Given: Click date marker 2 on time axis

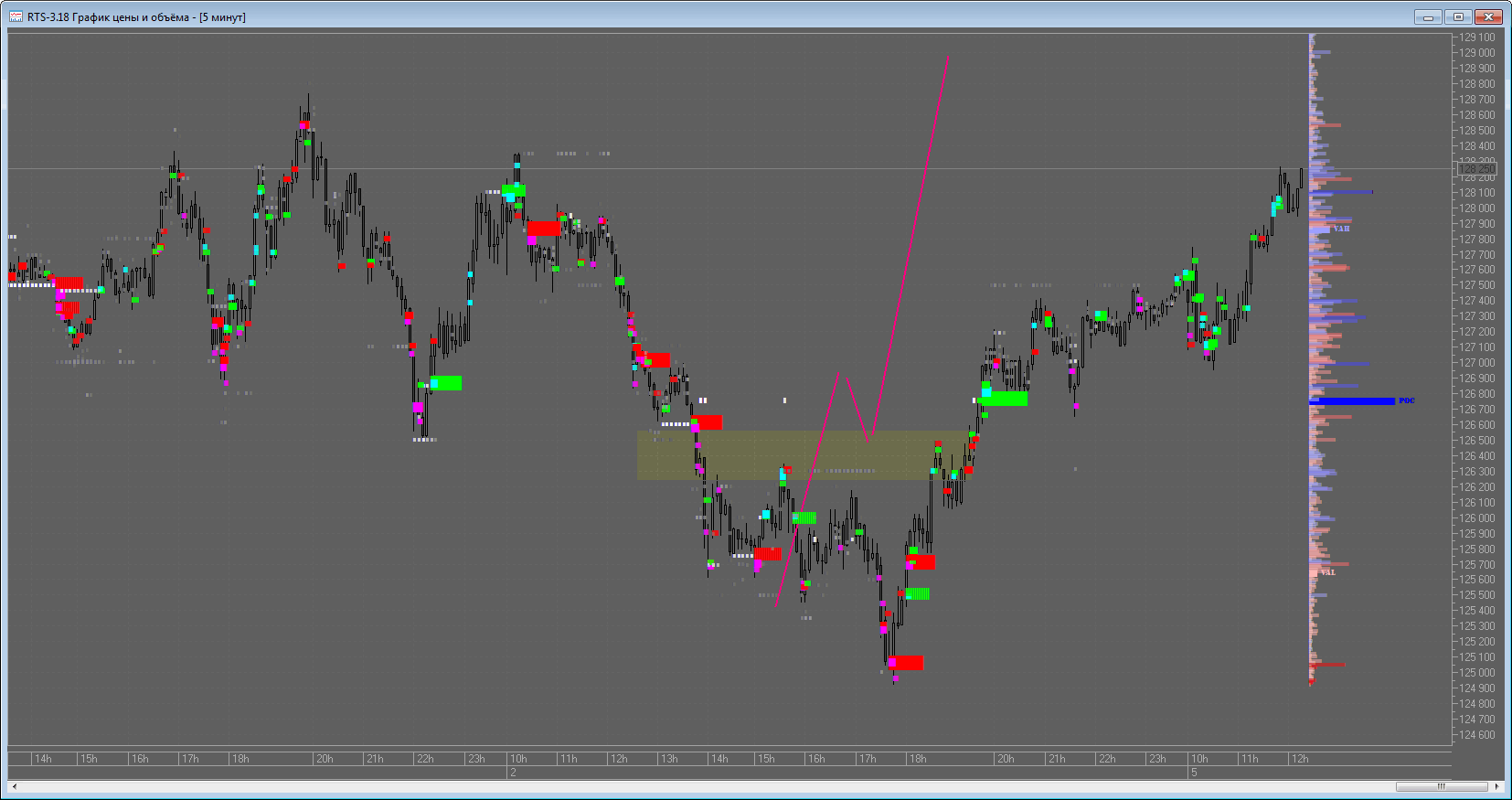Looking at the screenshot, I should (x=514, y=773).
